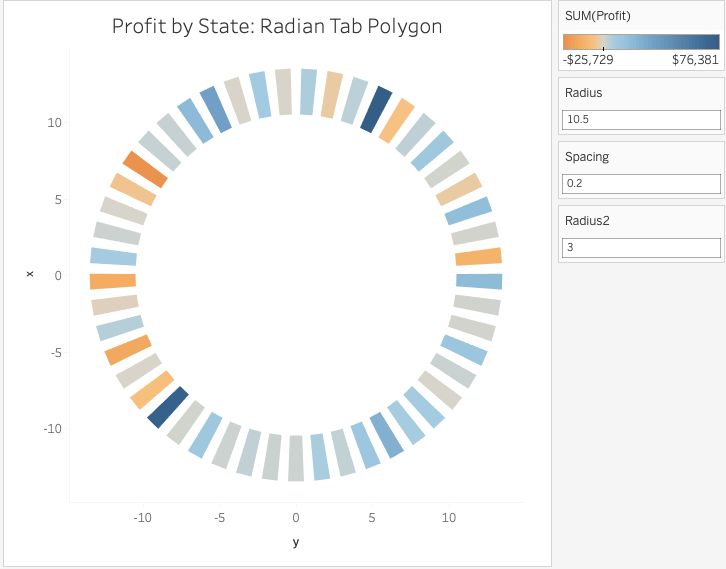
Task: Click the Spacing parameter title label
Action: tap(586, 157)
